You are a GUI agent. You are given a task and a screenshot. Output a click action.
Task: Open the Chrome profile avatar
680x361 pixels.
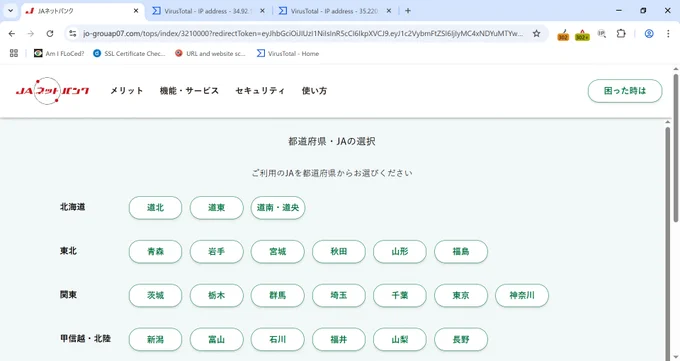pyautogui.click(x=649, y=33)
